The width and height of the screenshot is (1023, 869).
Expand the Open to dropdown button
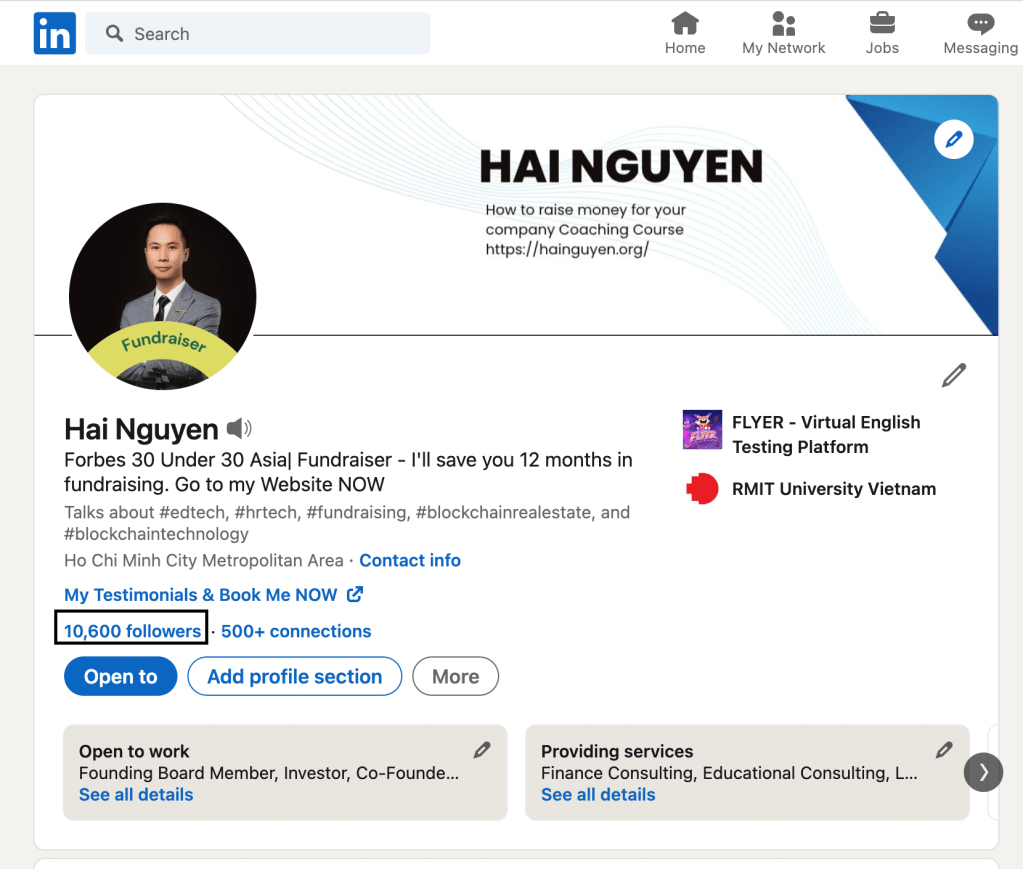(x=120, y=677)
